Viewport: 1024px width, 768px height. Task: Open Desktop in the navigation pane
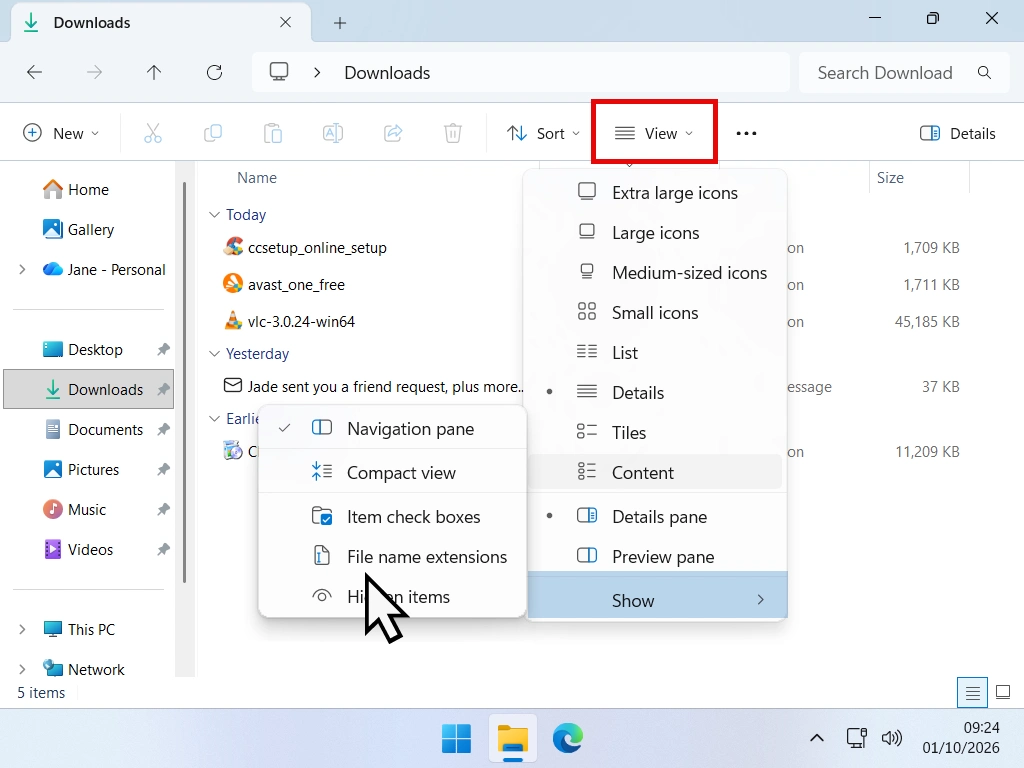coord(88,349)
